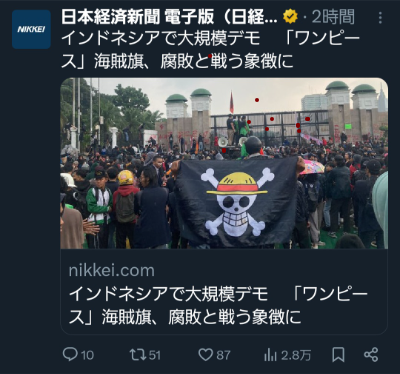Click the straw hat skull on the flag
Screen dimensions: 400x374
(237, 203)
